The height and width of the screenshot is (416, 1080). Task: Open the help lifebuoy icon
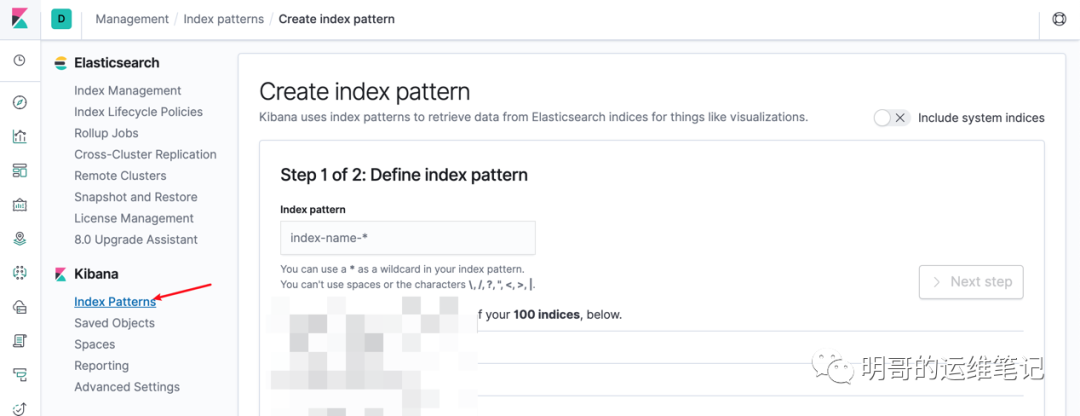pyautogui.click(x=1059, y=19)
